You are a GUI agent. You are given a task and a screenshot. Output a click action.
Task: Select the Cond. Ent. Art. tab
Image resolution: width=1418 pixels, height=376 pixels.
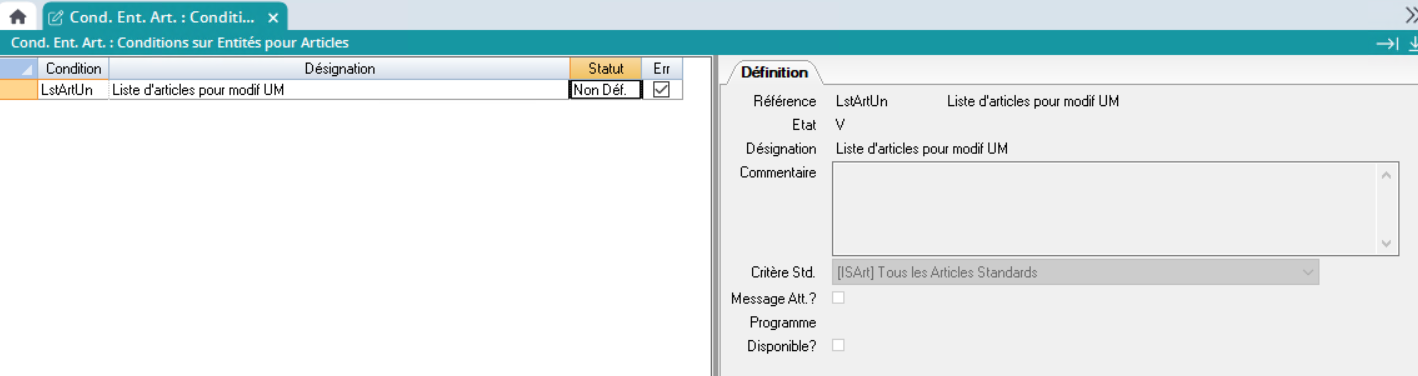point(164,17)
